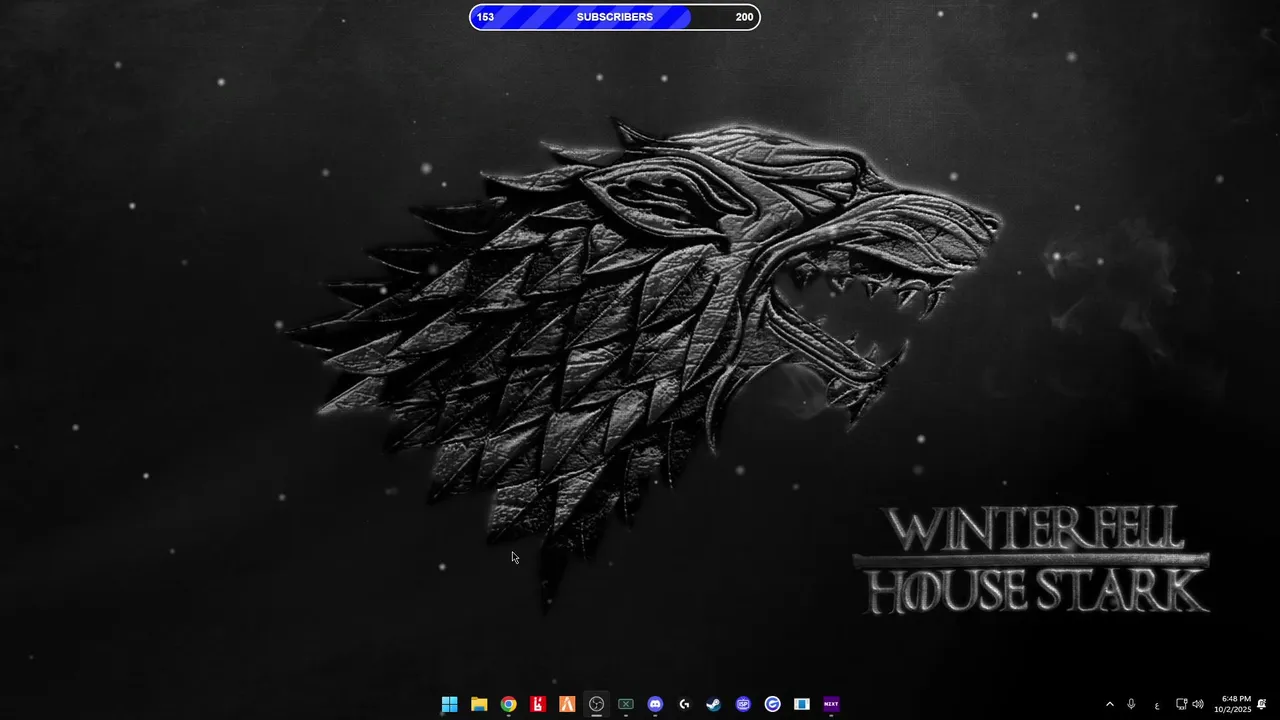
Task: Open the volume control in tray
Action: [1198, 704]
